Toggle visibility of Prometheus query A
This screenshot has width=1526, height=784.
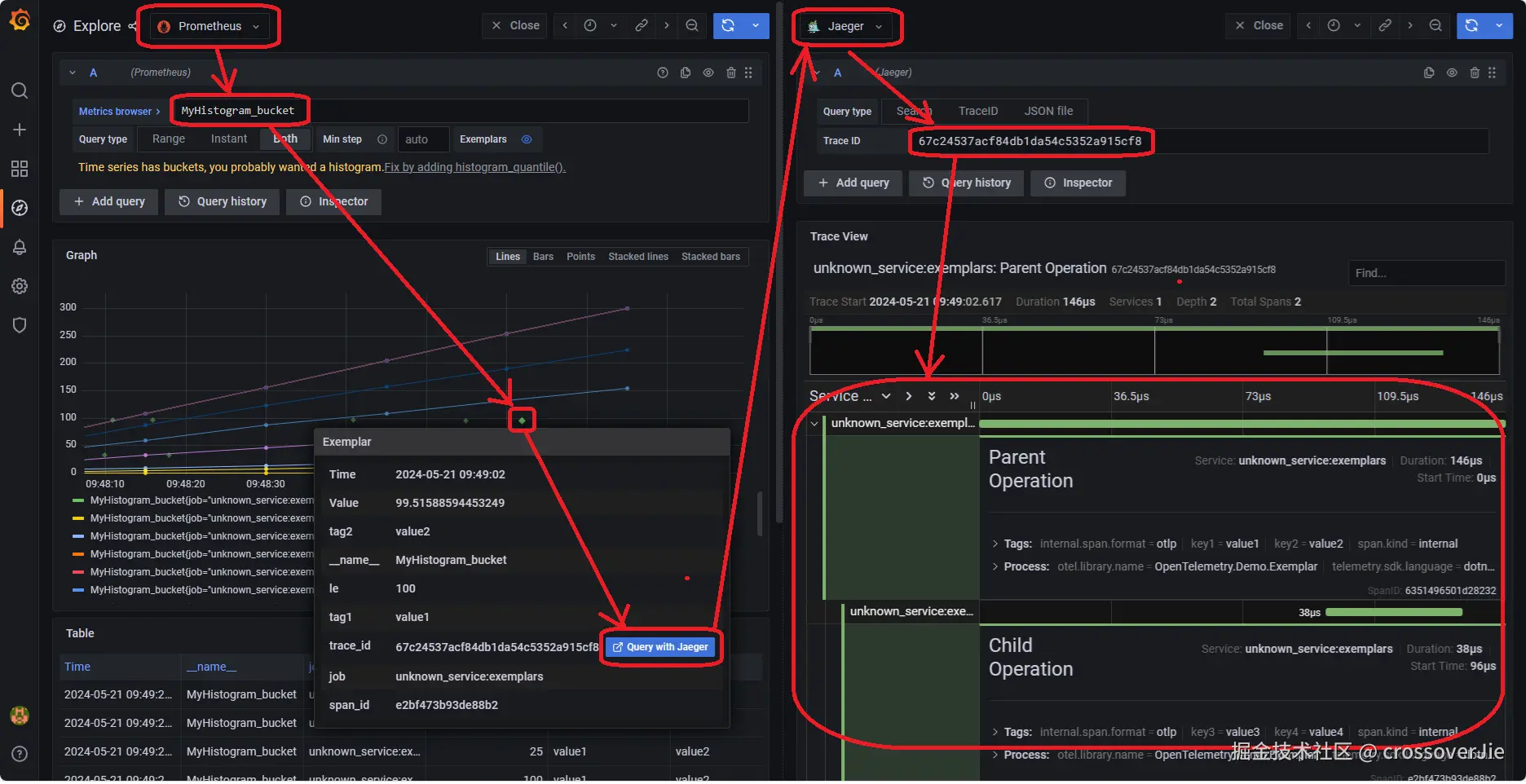pyautogui.click(x=708, y=73)
